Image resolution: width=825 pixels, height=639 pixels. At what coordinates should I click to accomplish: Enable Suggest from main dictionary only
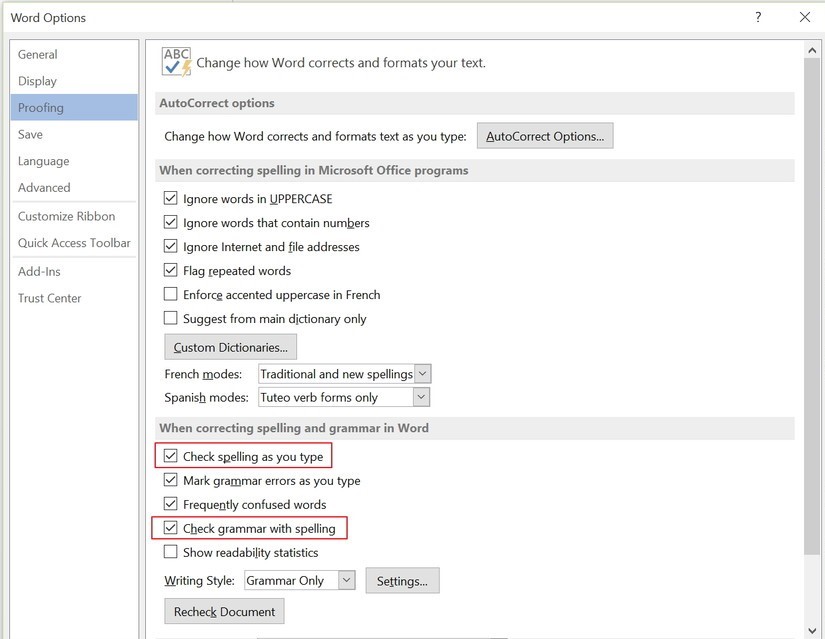pos(170,318)
